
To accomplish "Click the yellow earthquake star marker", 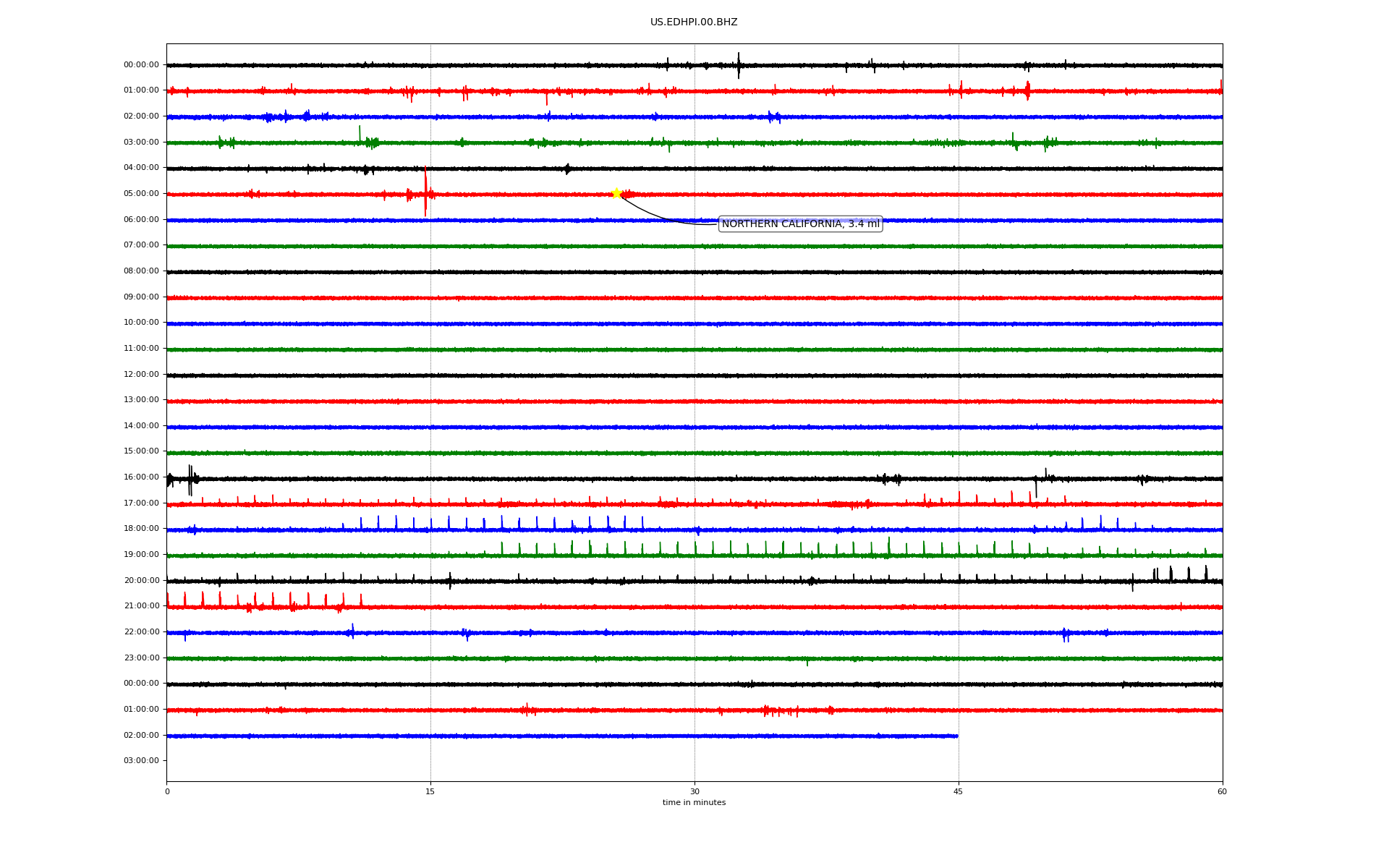I will pyautogui.click(x=616, y=193).
